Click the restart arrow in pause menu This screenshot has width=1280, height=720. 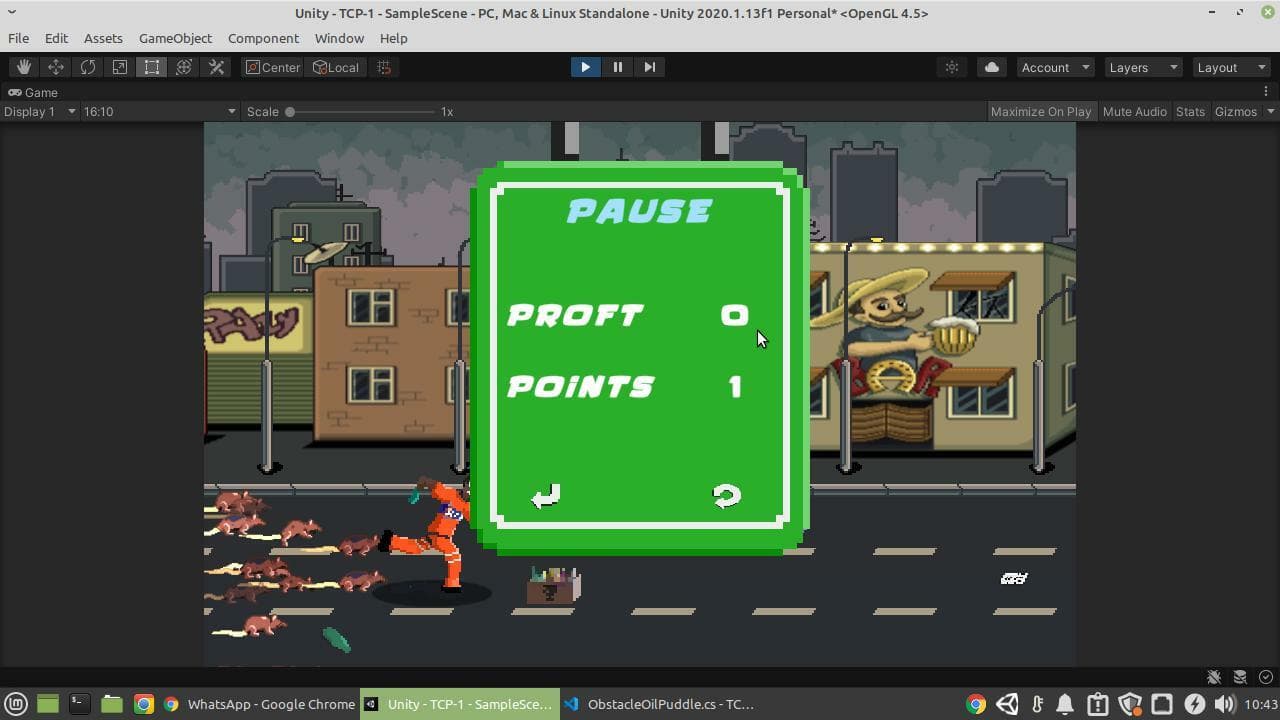click(726, 495)
